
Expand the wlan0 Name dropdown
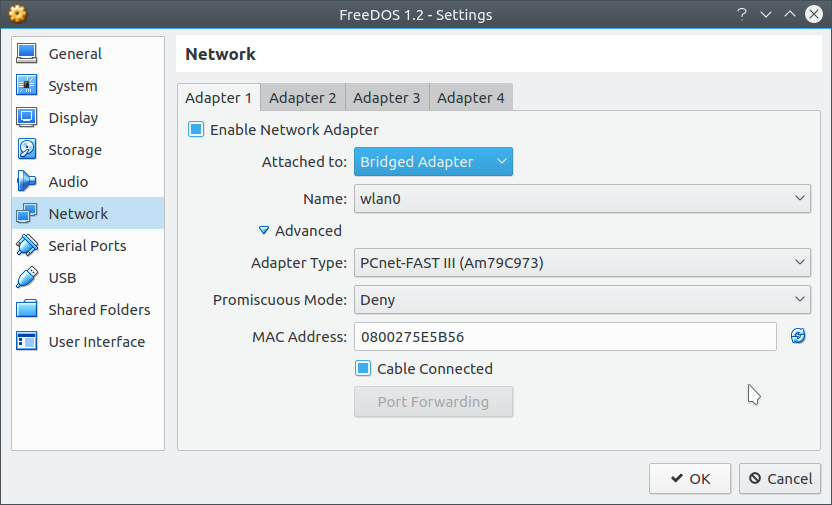pos(582,199)
